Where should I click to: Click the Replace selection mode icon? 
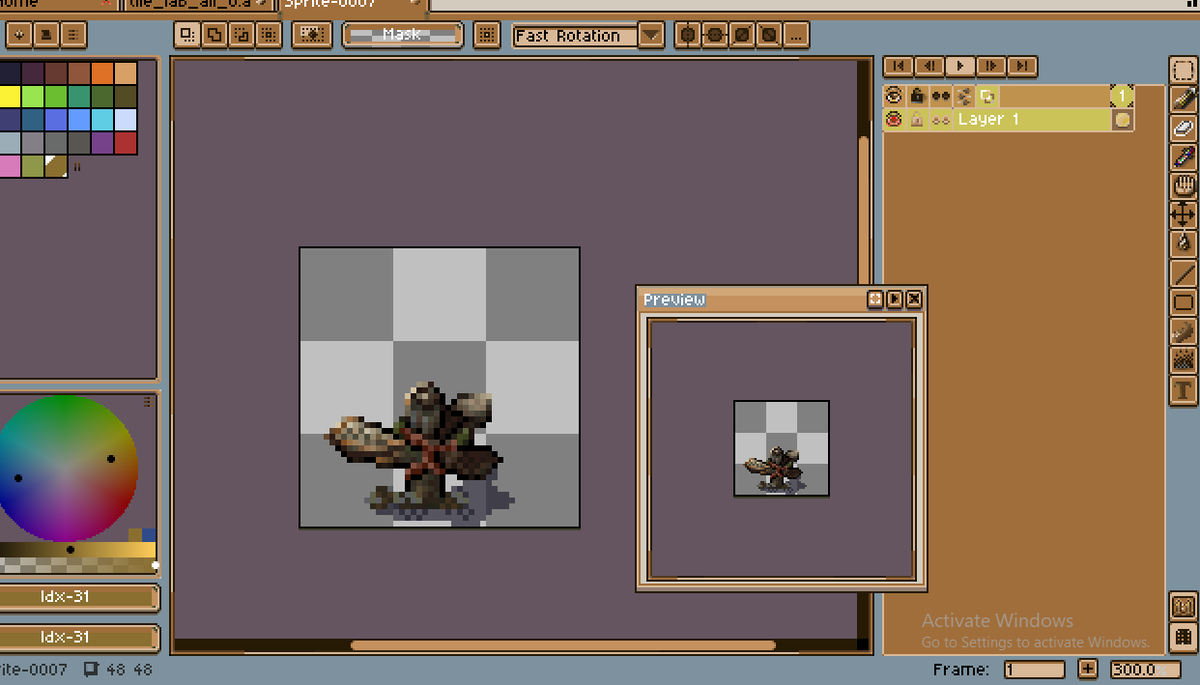tap(187, 35)
